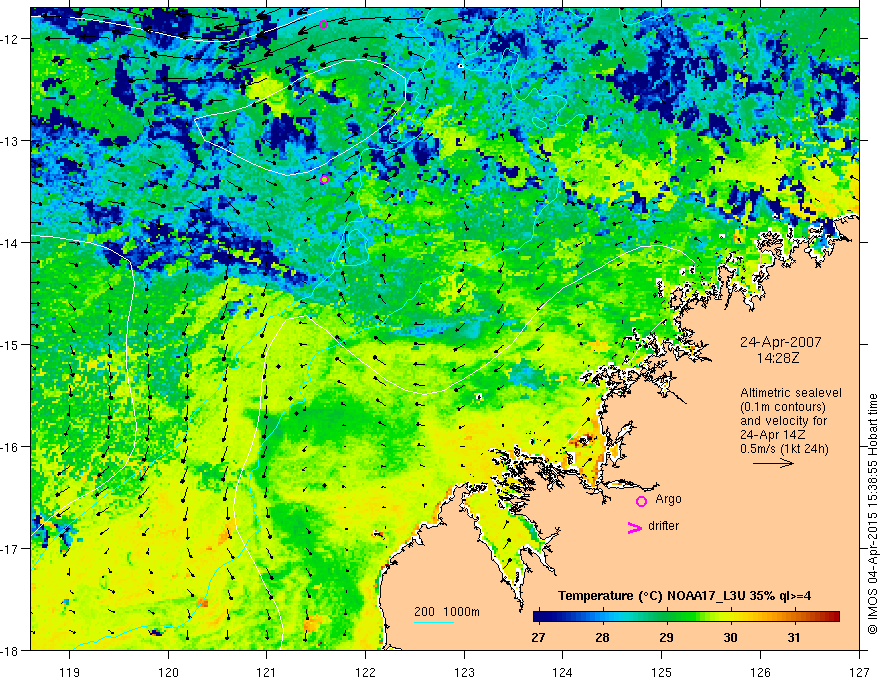Click latitude axis label -16
880x680 pixels.
10,447
